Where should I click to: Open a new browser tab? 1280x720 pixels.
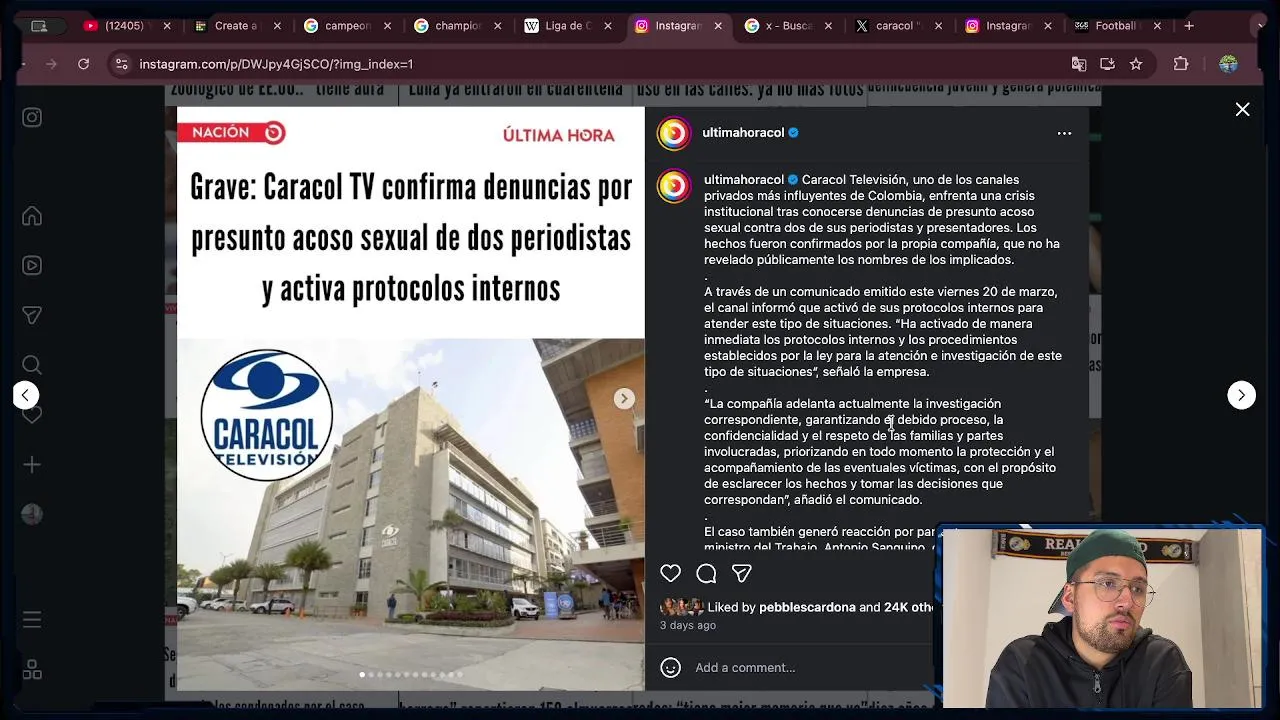[x=1189, y=26]
